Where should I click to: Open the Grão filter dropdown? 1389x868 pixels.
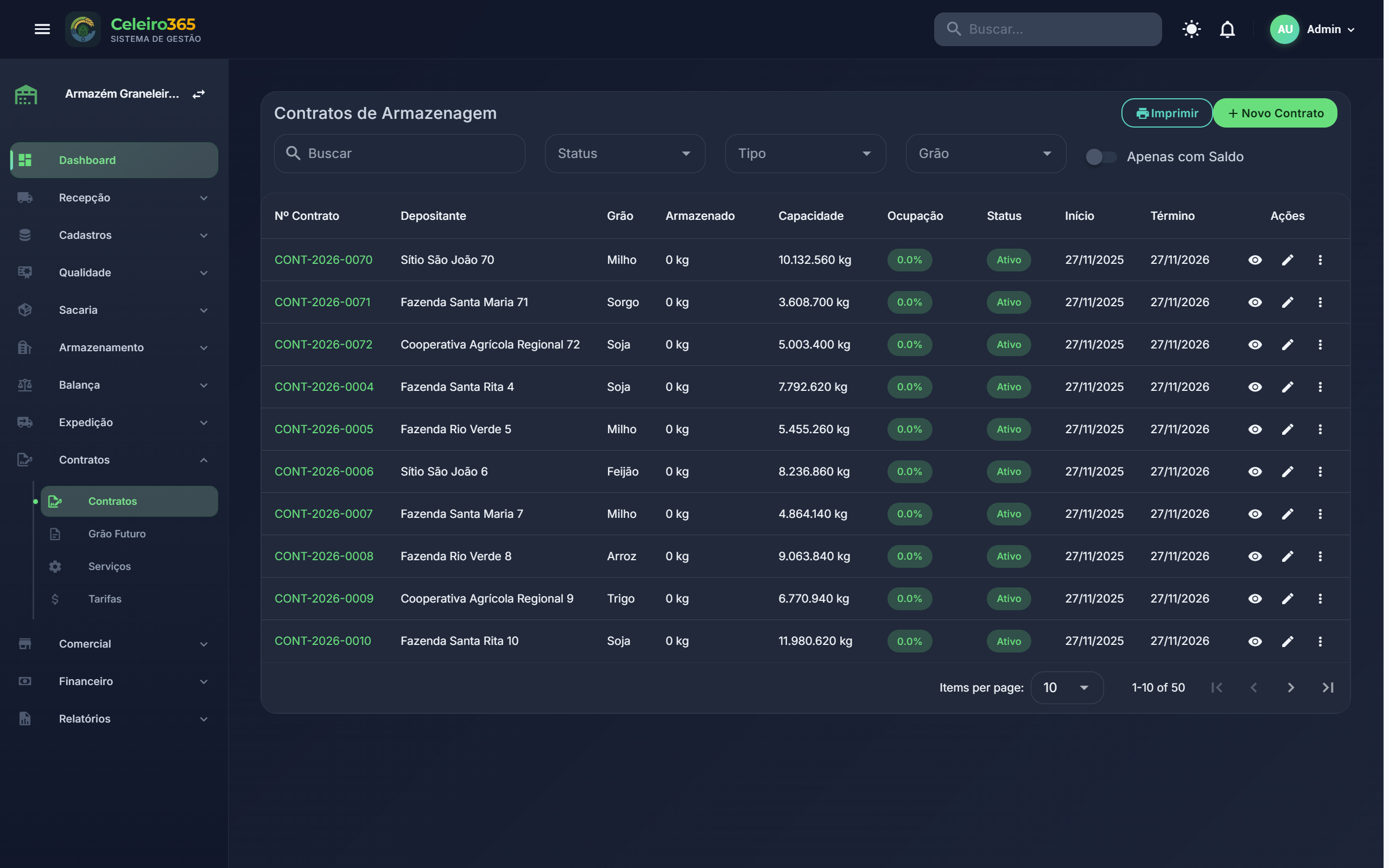[x=986, y=154]
